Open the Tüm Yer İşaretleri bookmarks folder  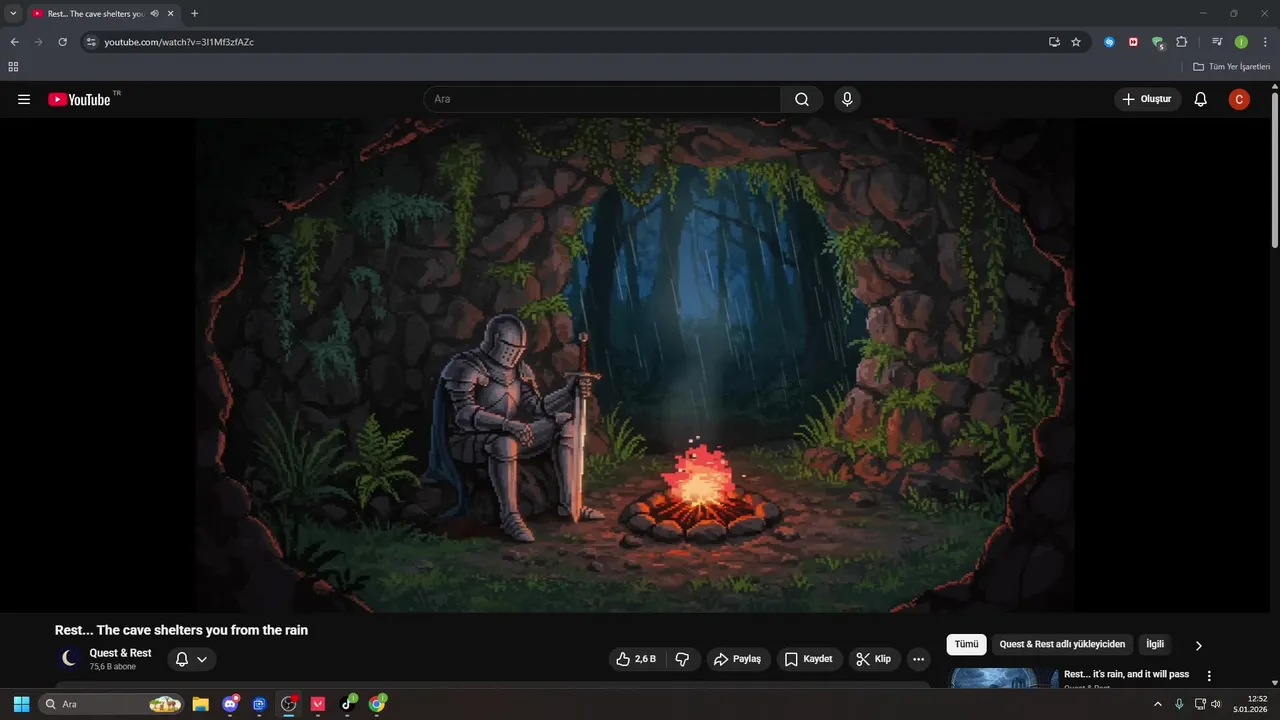click(x=1231, y=67)
